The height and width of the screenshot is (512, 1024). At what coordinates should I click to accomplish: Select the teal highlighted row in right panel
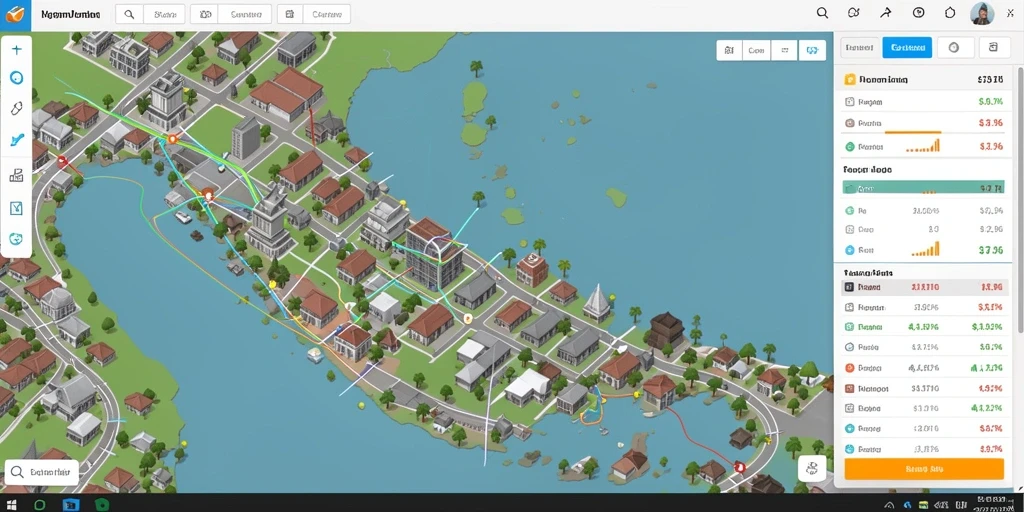(x=924, y=188)
